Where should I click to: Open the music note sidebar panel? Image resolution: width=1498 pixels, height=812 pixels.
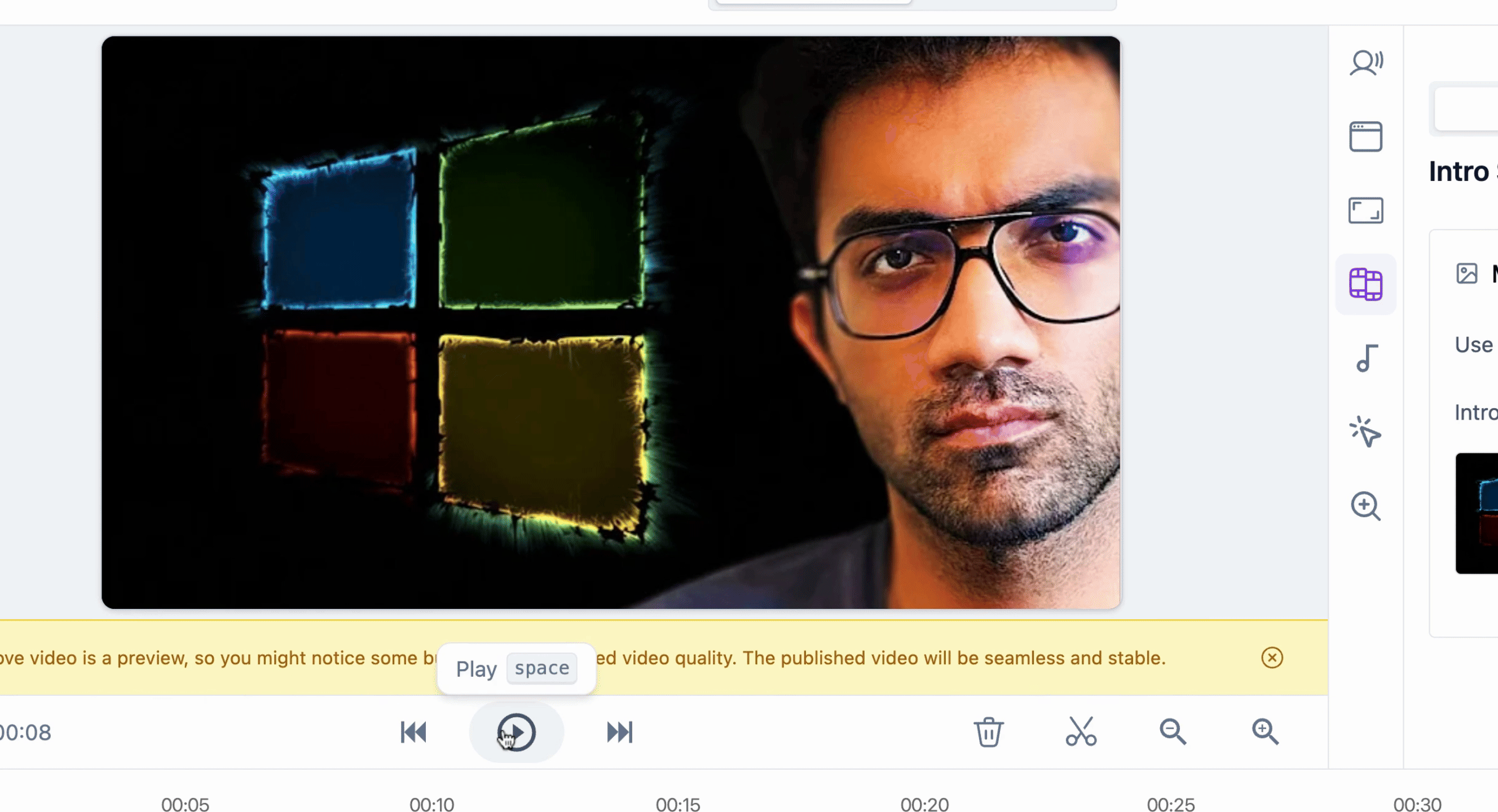coord(1367,358)
